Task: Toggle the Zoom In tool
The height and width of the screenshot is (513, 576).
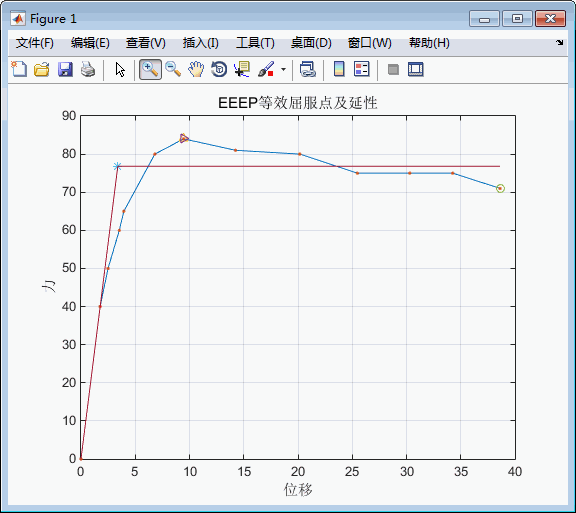Action: (x=150, y=69)
